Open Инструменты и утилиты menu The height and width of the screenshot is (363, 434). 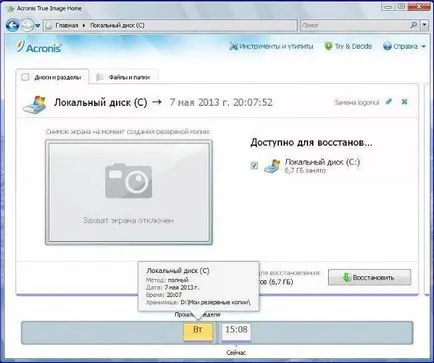point(271,46)
